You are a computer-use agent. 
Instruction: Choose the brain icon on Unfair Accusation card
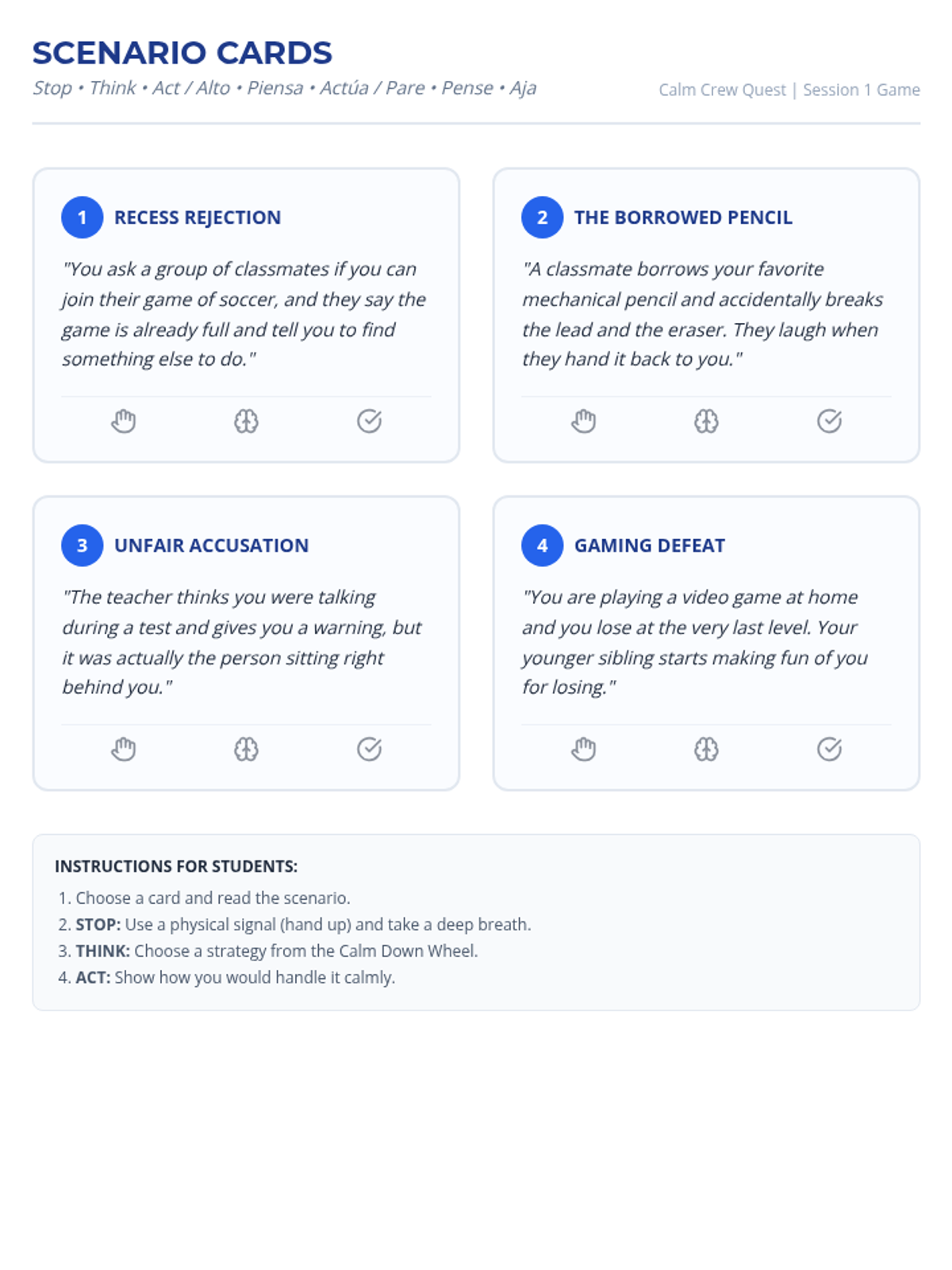[246, 749]
